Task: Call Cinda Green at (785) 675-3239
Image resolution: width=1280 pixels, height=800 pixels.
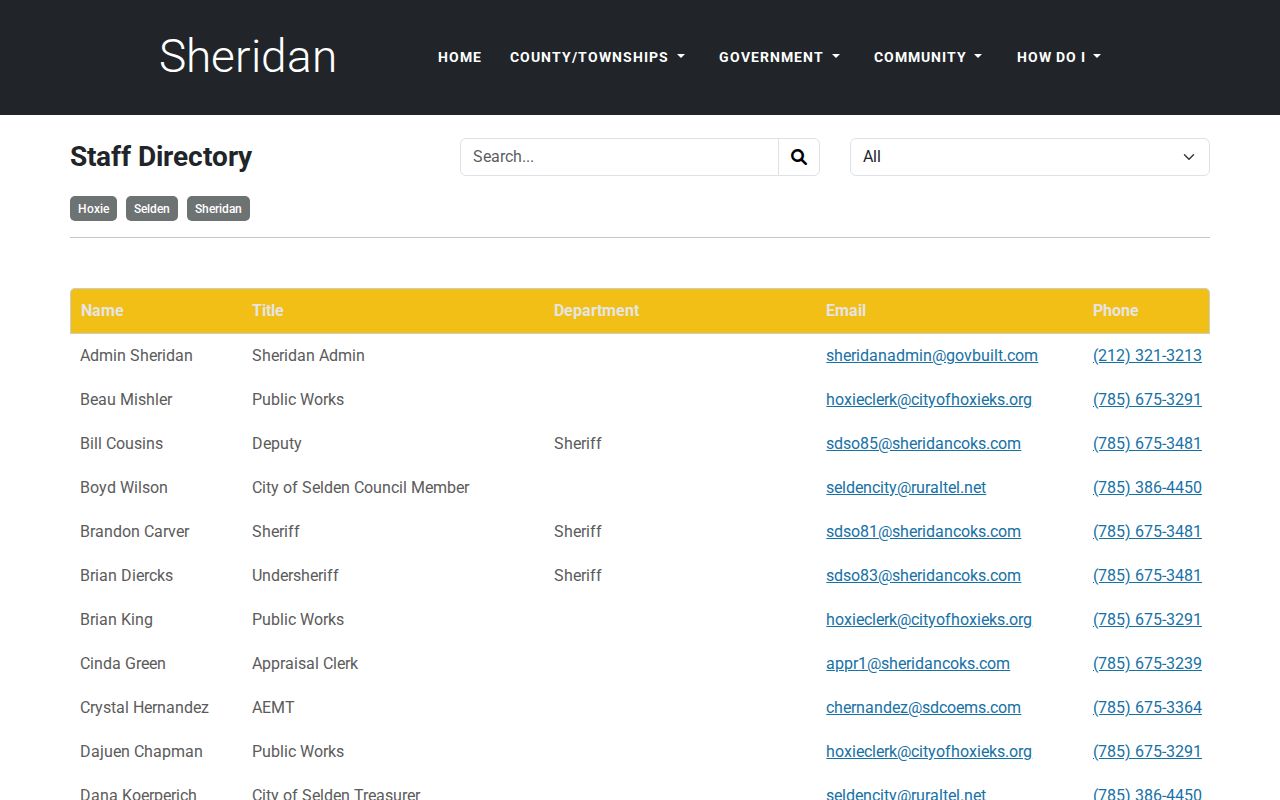Action: click(1147, 663)
